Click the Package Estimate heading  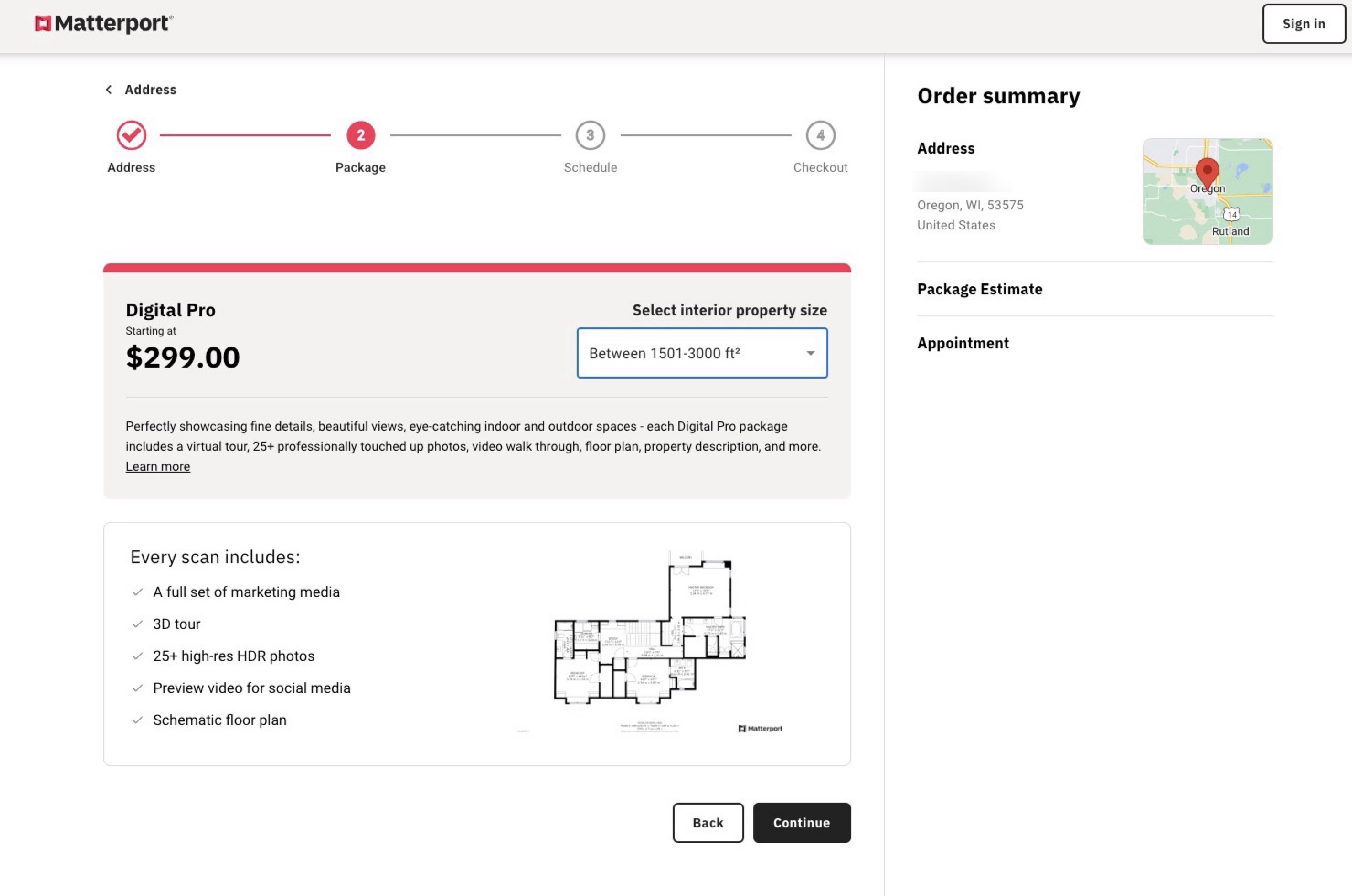(x=979, y=289)
